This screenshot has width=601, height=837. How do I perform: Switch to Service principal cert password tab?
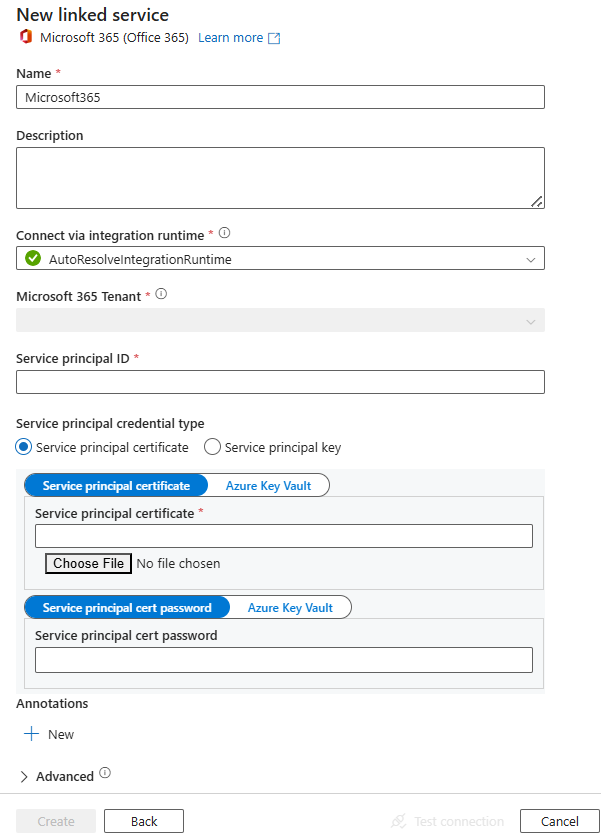(x=127, y=607)
